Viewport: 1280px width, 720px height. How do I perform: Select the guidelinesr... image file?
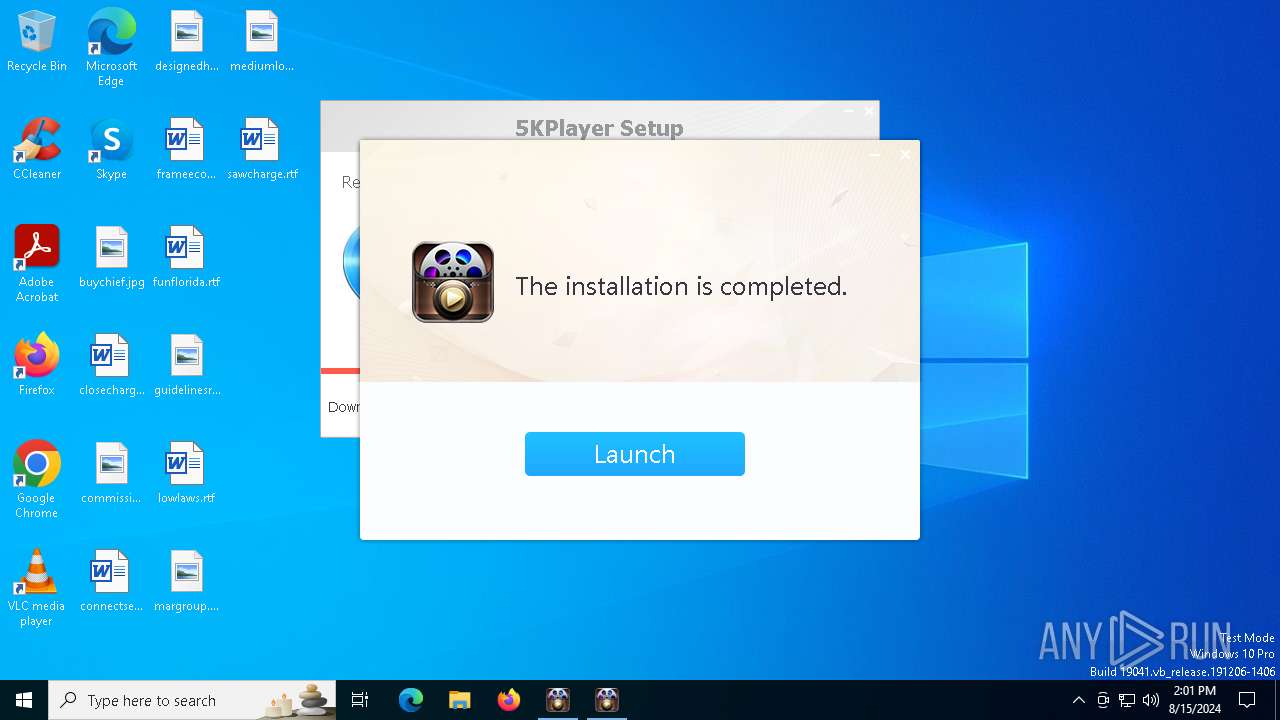click(x=186, y=365)
